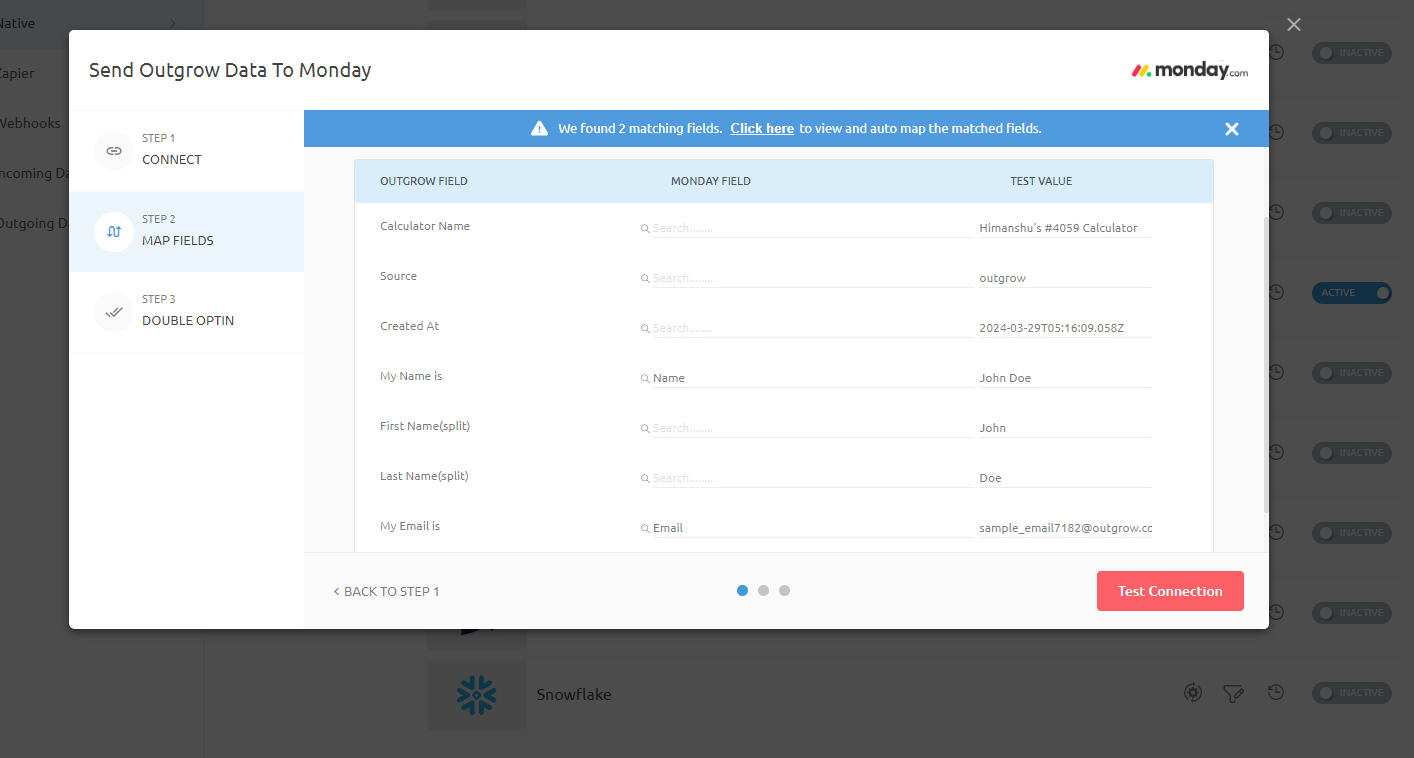Click Snowflake filter edit funnel icon
The image size is (1414, 758).
(x=1234, y=692)
